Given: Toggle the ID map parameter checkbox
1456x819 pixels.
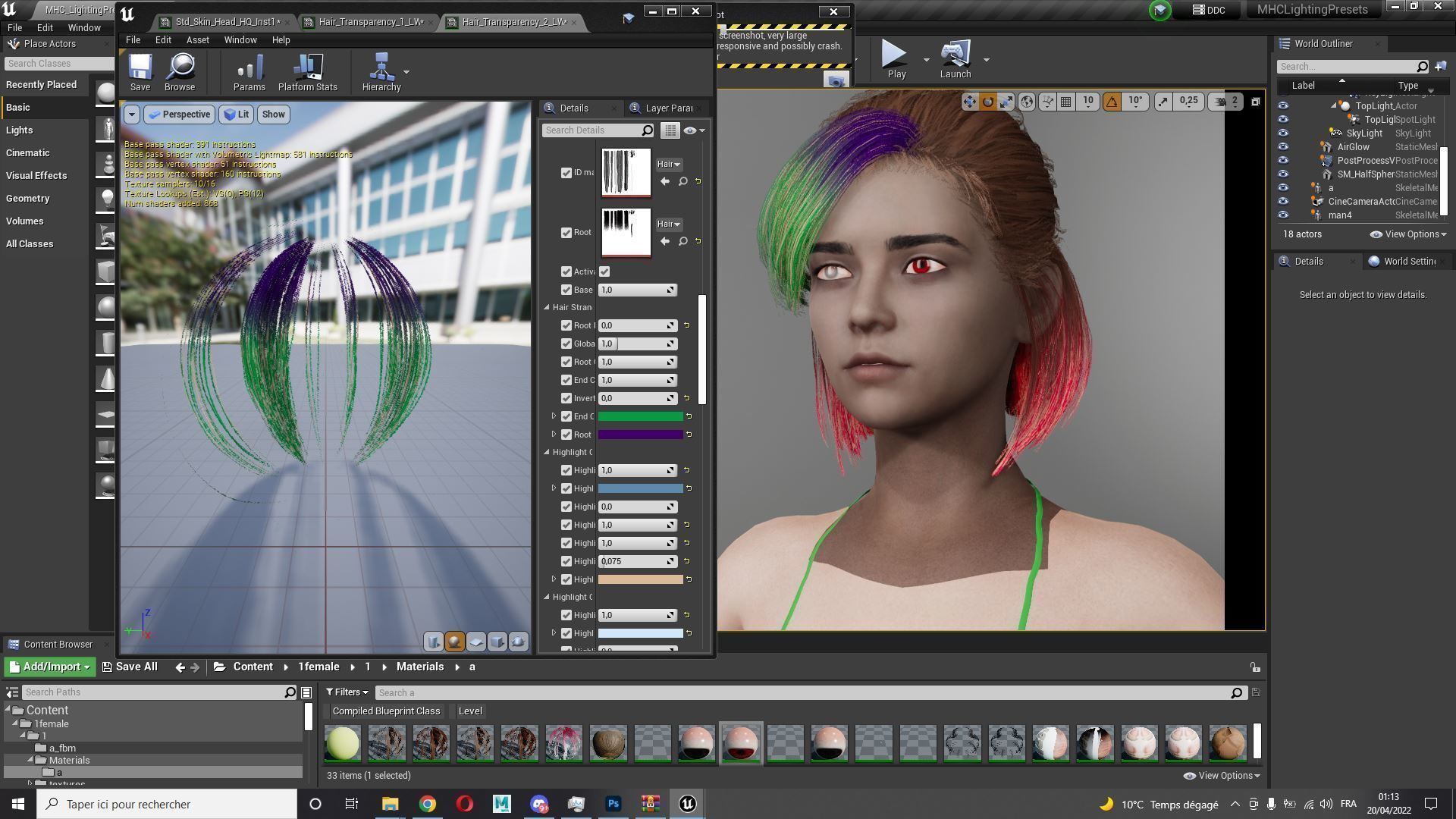Looking at the screenshot, I should coord(566,173).
